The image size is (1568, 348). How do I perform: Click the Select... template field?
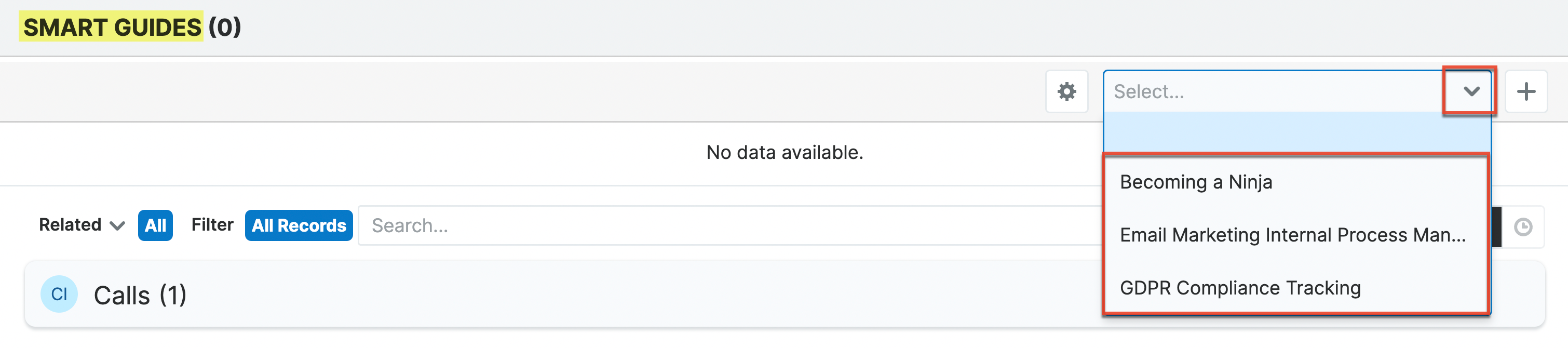[x=1272, y=91]
